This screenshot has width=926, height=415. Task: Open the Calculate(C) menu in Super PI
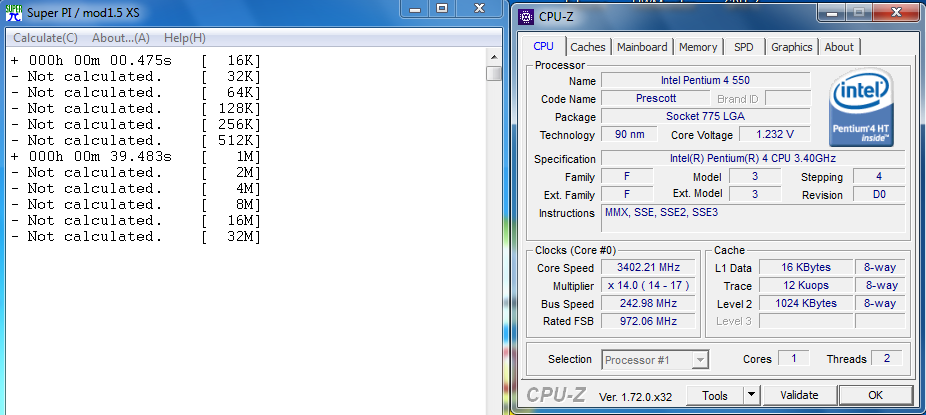tap(45, 38)
